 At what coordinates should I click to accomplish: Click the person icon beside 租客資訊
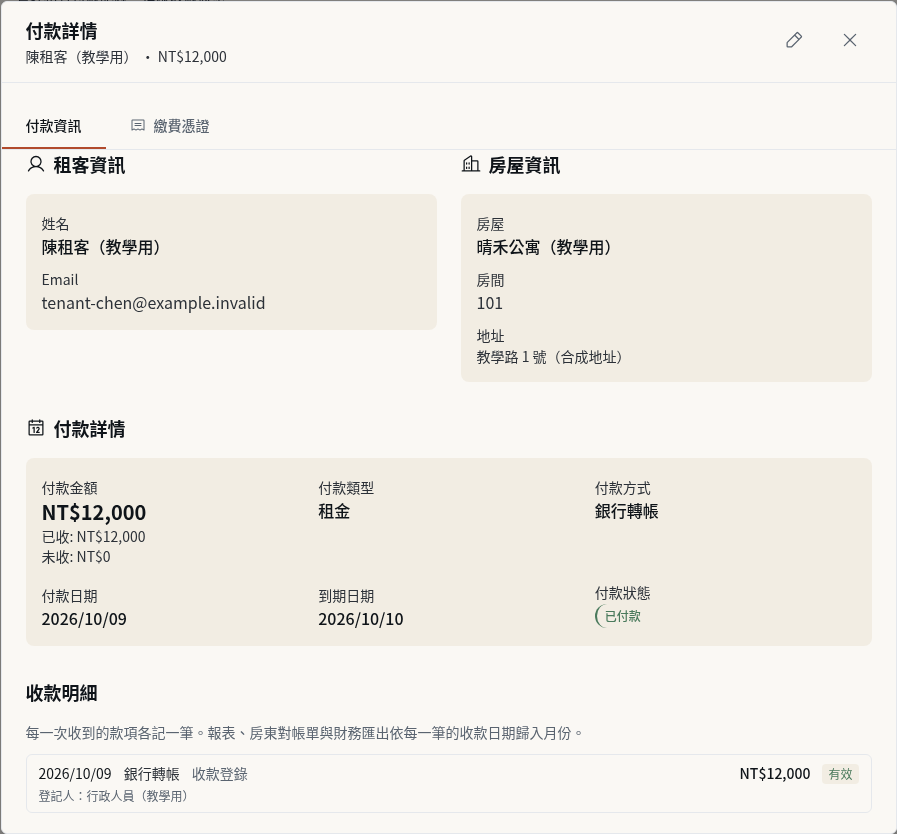click(35, 165)
